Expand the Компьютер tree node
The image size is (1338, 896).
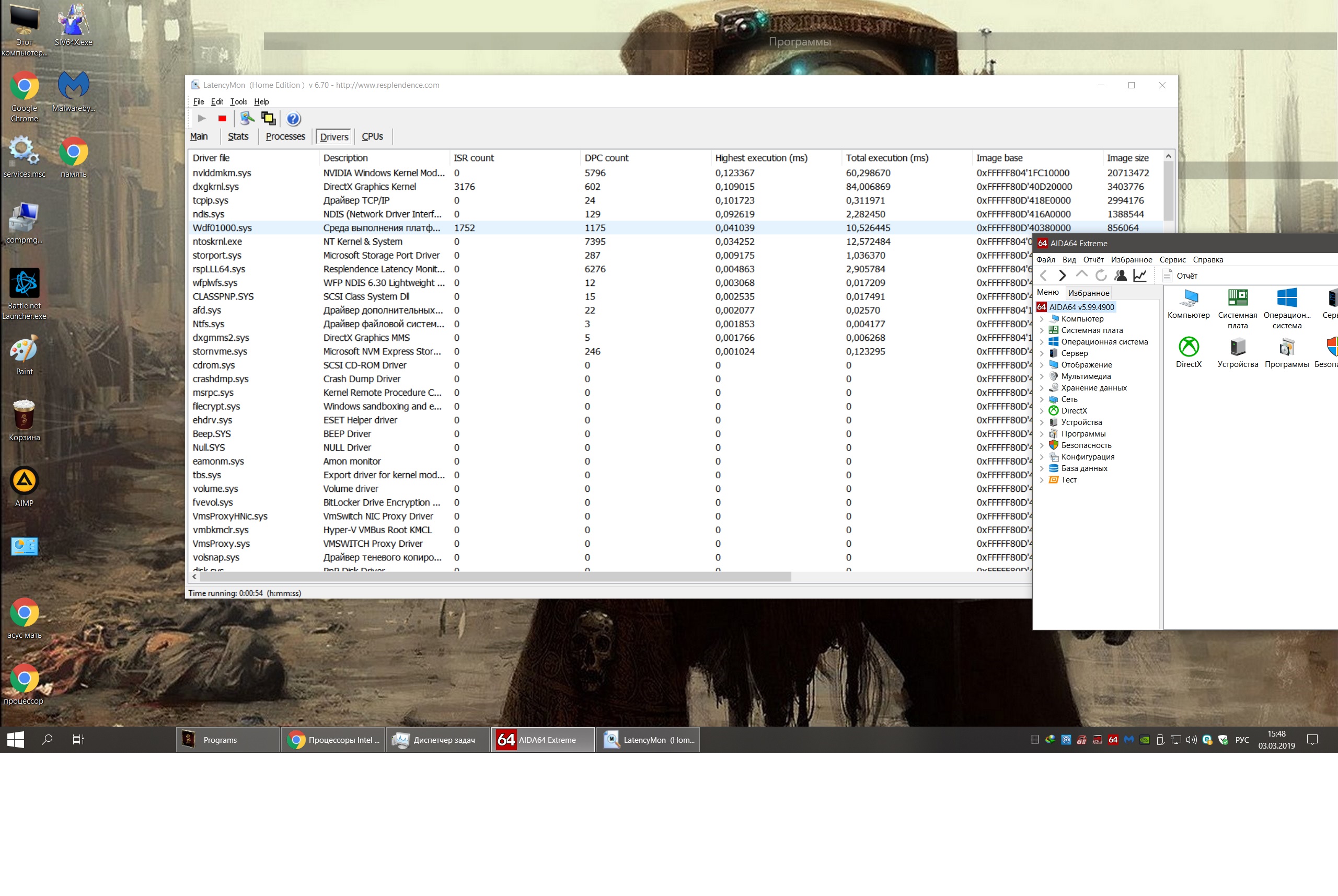tap(1042, 319)
